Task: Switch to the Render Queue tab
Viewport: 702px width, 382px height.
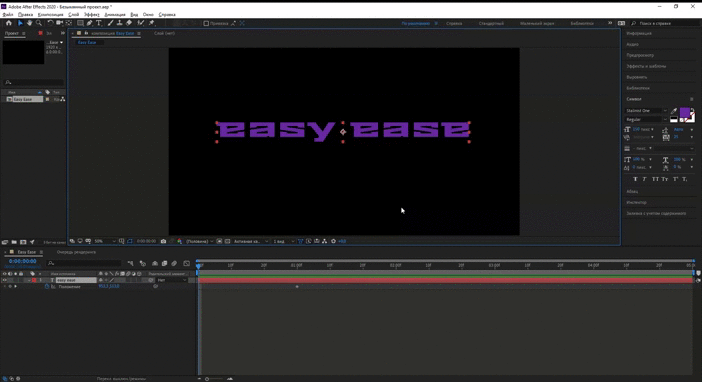Action: 76,252
